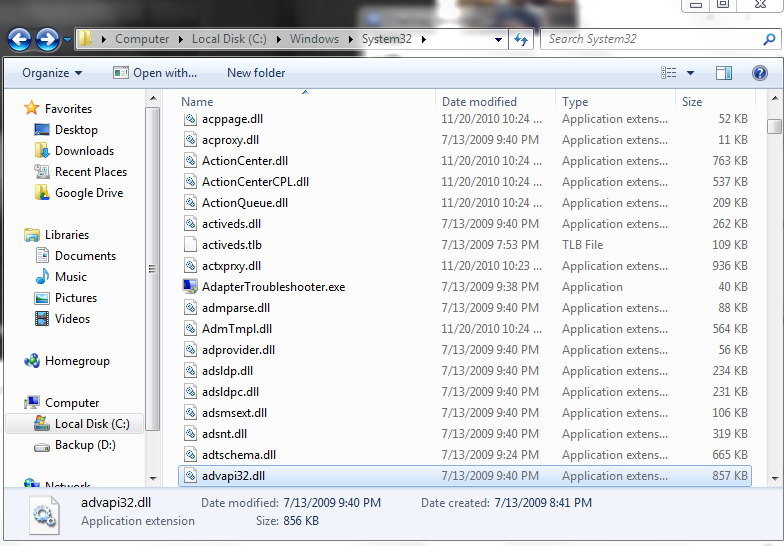Image resolution: width=784 pixels, height=546 pixels.
Task: Select file acproxy.dll
Action: point(230,140)
